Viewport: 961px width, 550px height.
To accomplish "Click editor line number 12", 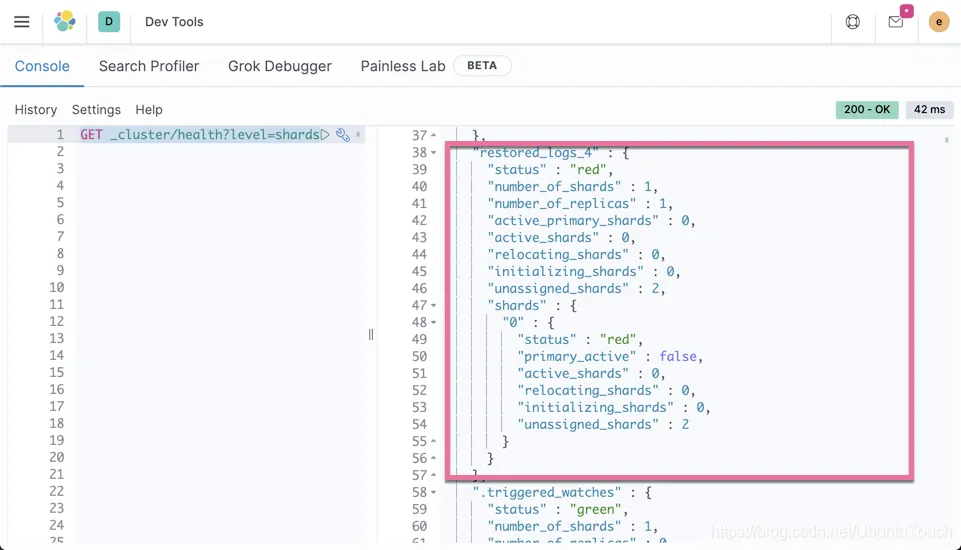I will (56, 321).
